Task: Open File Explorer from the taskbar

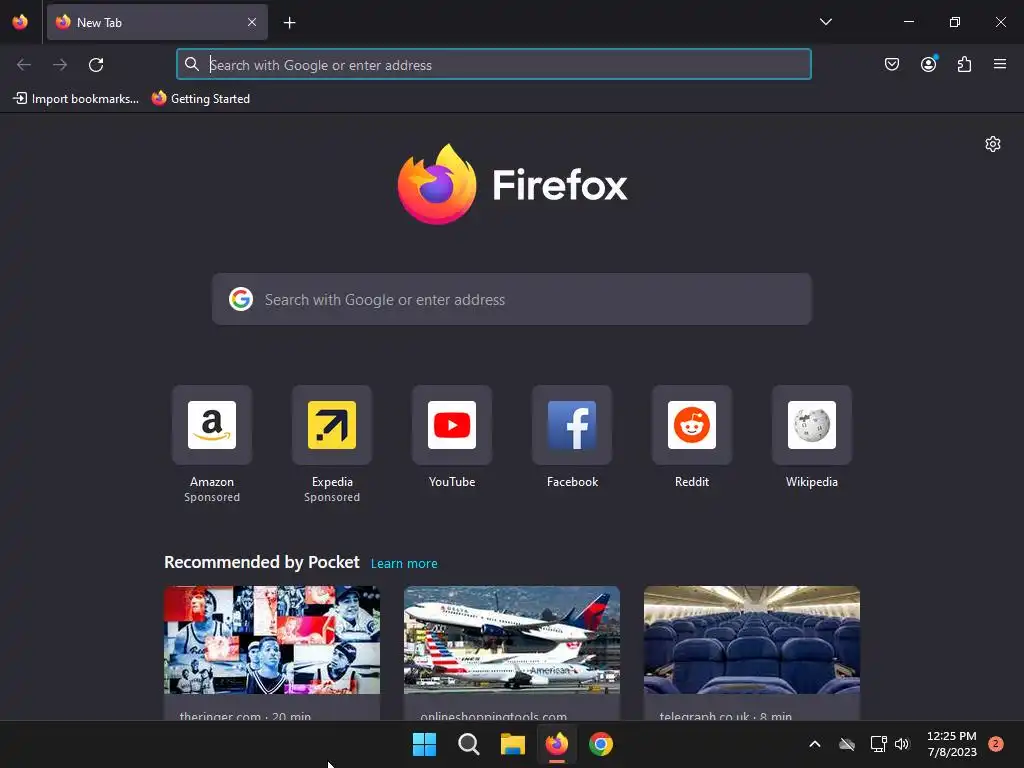Action: [x=513, y=744]
